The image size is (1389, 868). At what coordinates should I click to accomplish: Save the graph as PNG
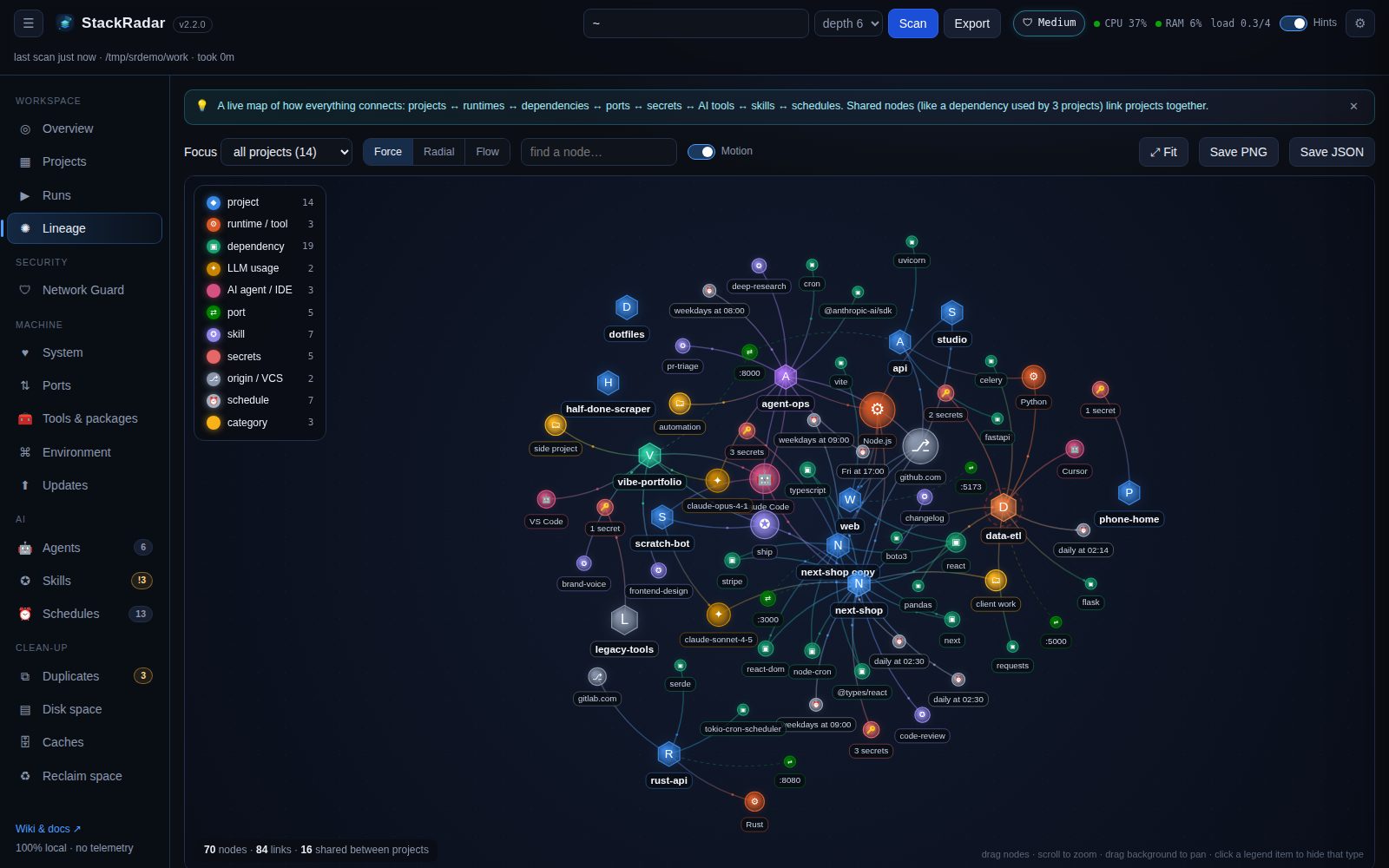click(1238, 152)
